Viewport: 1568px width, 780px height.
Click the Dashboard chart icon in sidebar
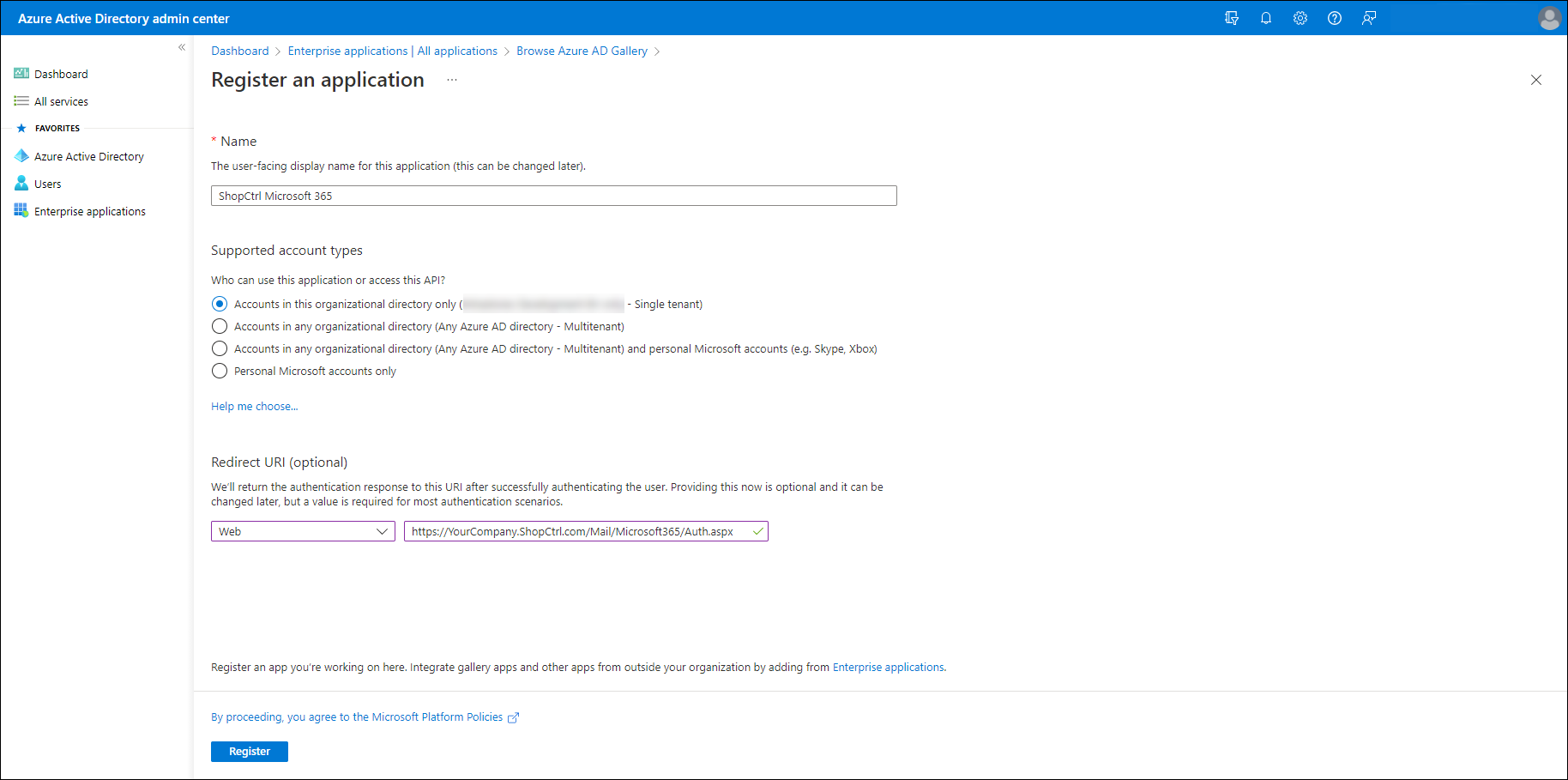21,74
